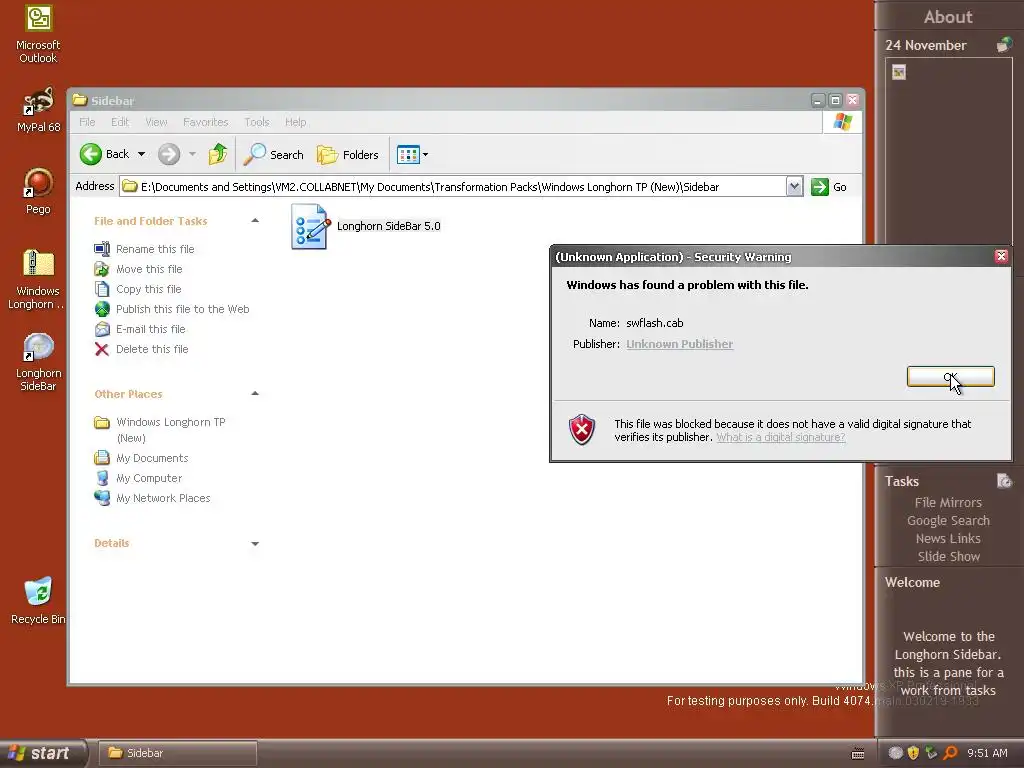Go Back in the Sidebar explorer window
Image resolution: width=1024 pixels, height=768 pixels.
tap(104, 154)
